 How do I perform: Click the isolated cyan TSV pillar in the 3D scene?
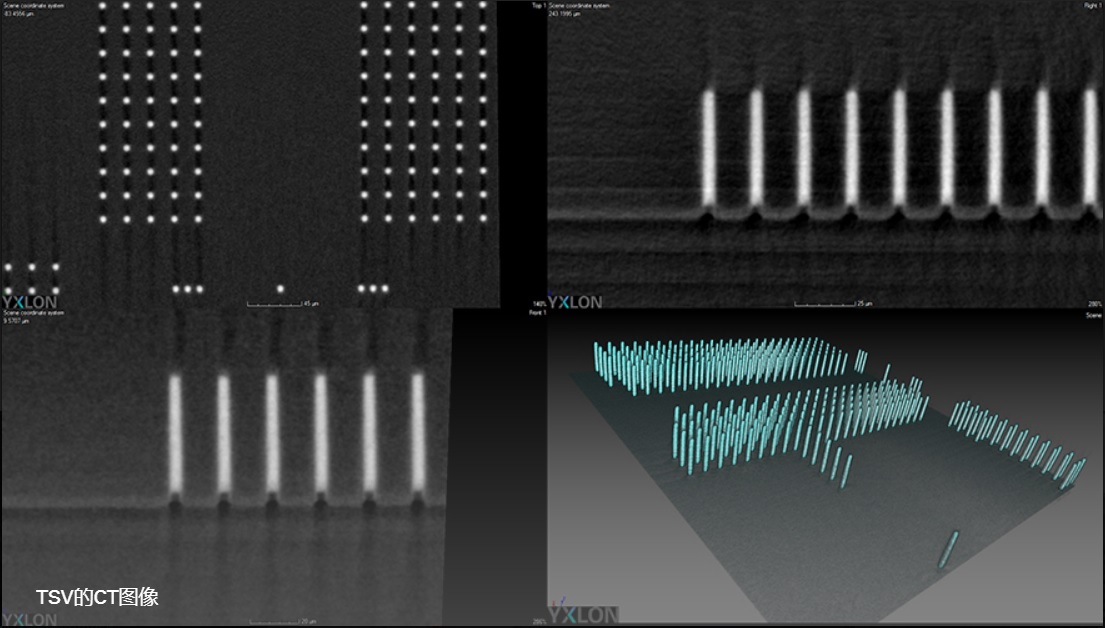click(x=947, y=549)
